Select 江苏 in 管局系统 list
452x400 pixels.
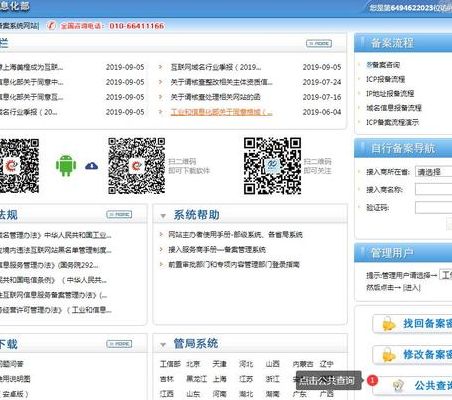coord(246,379)
